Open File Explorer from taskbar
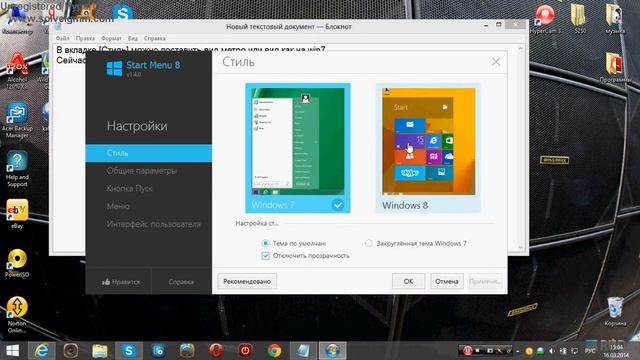This screenshot has width=640, height=360. click(x=100, y=351)
